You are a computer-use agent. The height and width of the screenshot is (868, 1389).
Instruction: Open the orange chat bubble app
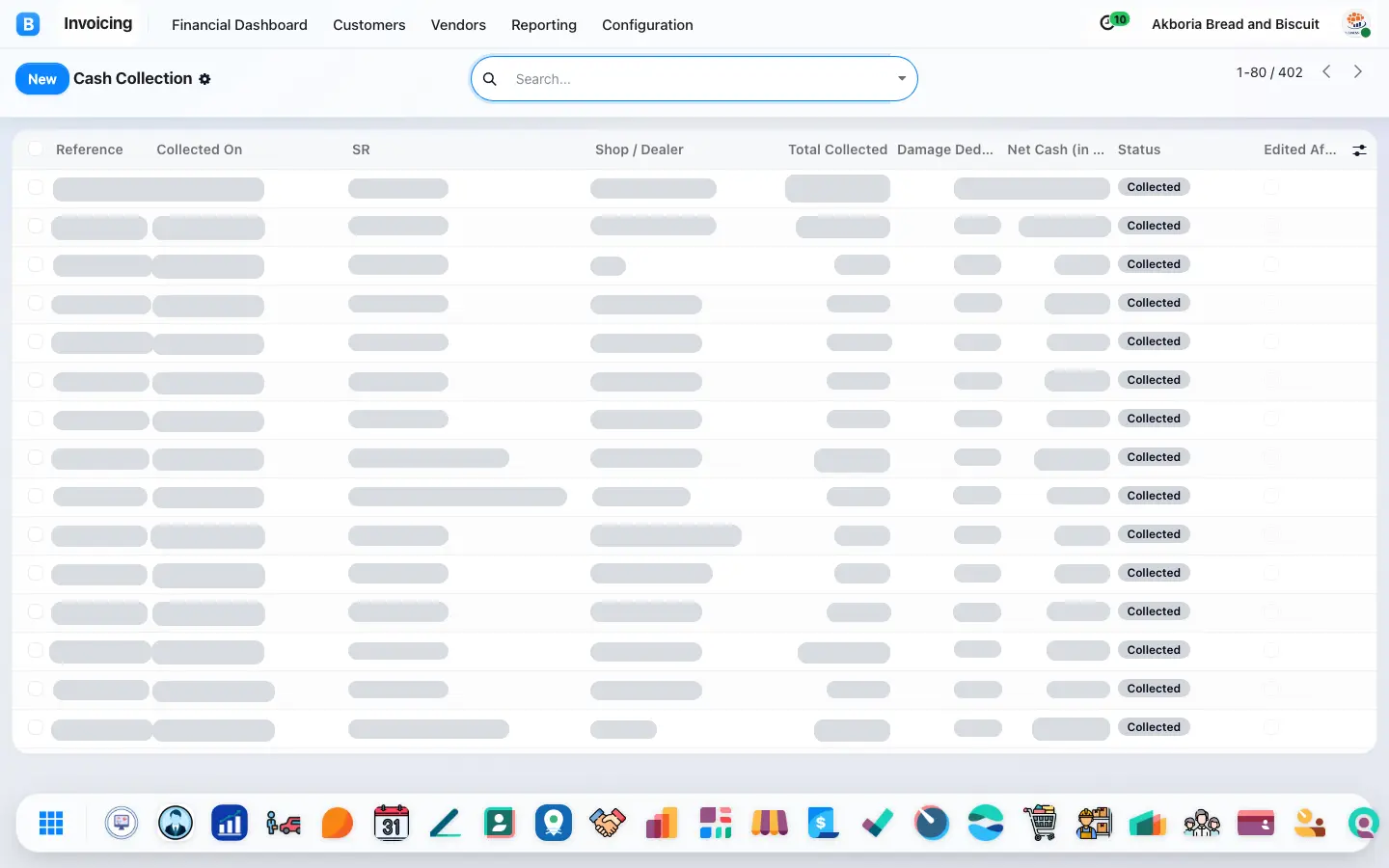pos(337,823)
